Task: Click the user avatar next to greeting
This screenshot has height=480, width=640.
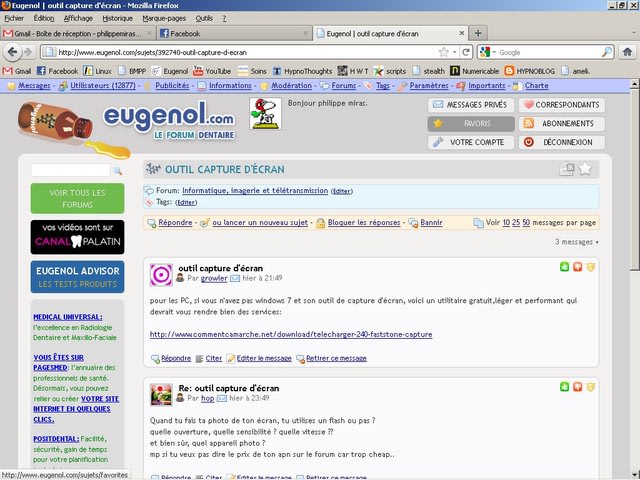Action: (264, 113)
